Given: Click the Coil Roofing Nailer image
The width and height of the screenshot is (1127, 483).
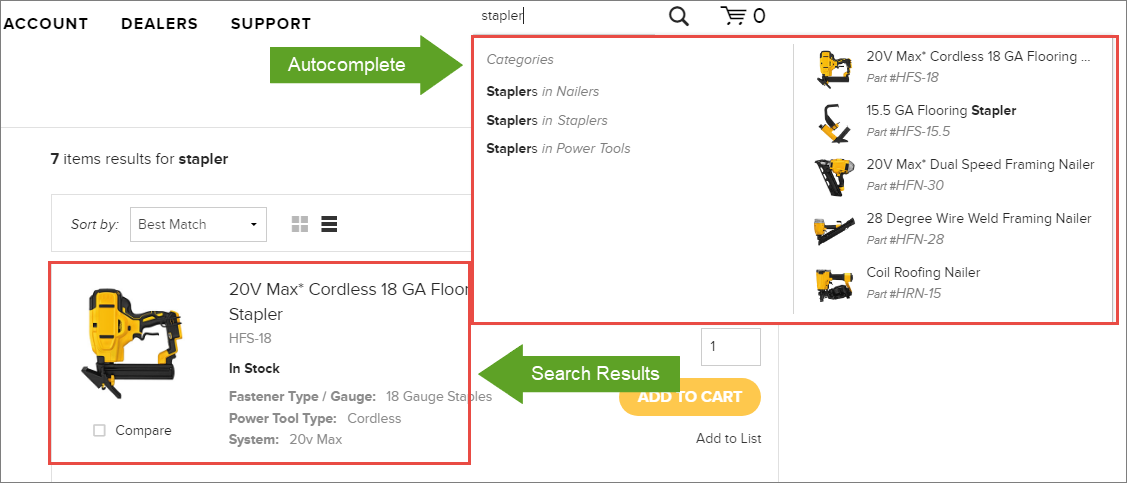Looking at the screenshot, I should (x=834, y=284).
